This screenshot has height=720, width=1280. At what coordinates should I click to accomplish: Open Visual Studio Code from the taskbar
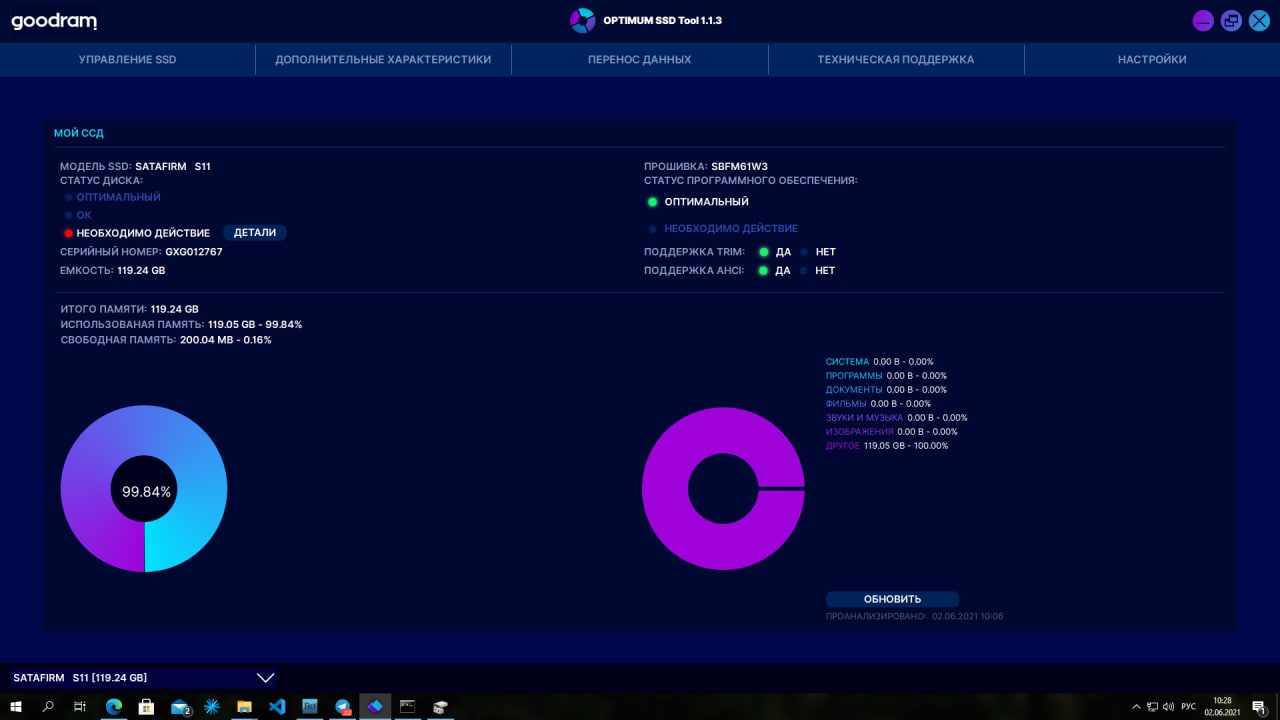(277, 706)
